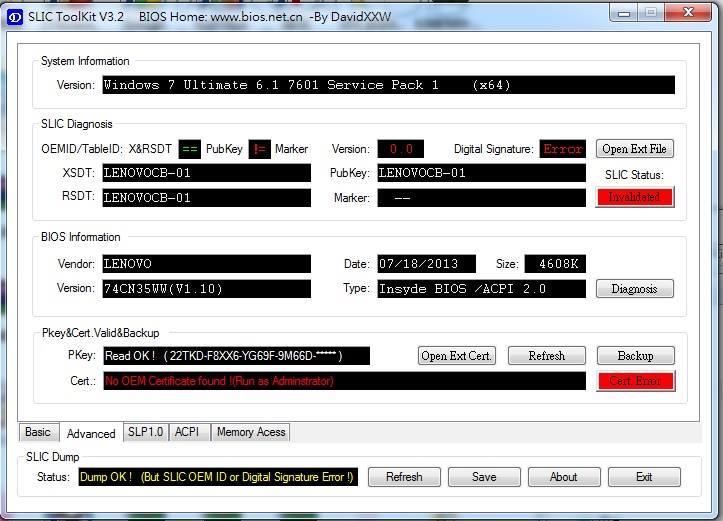723x521 pixels.
Task: Select the ACPI tab
Action: (x=190, y=432)
